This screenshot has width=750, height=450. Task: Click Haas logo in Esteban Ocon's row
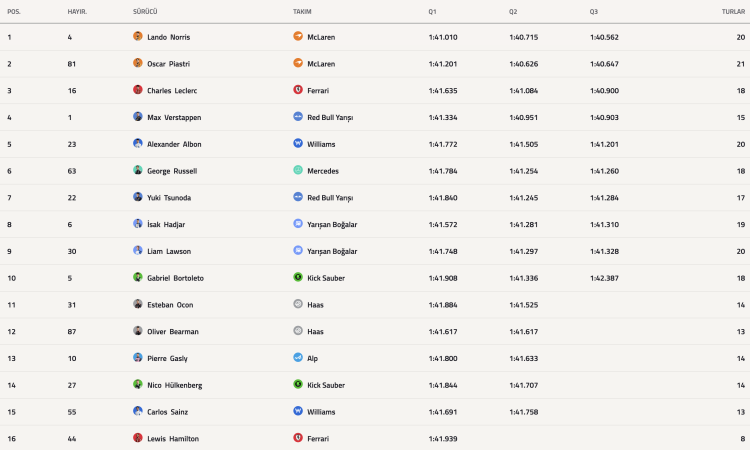(x=298, y=304)
